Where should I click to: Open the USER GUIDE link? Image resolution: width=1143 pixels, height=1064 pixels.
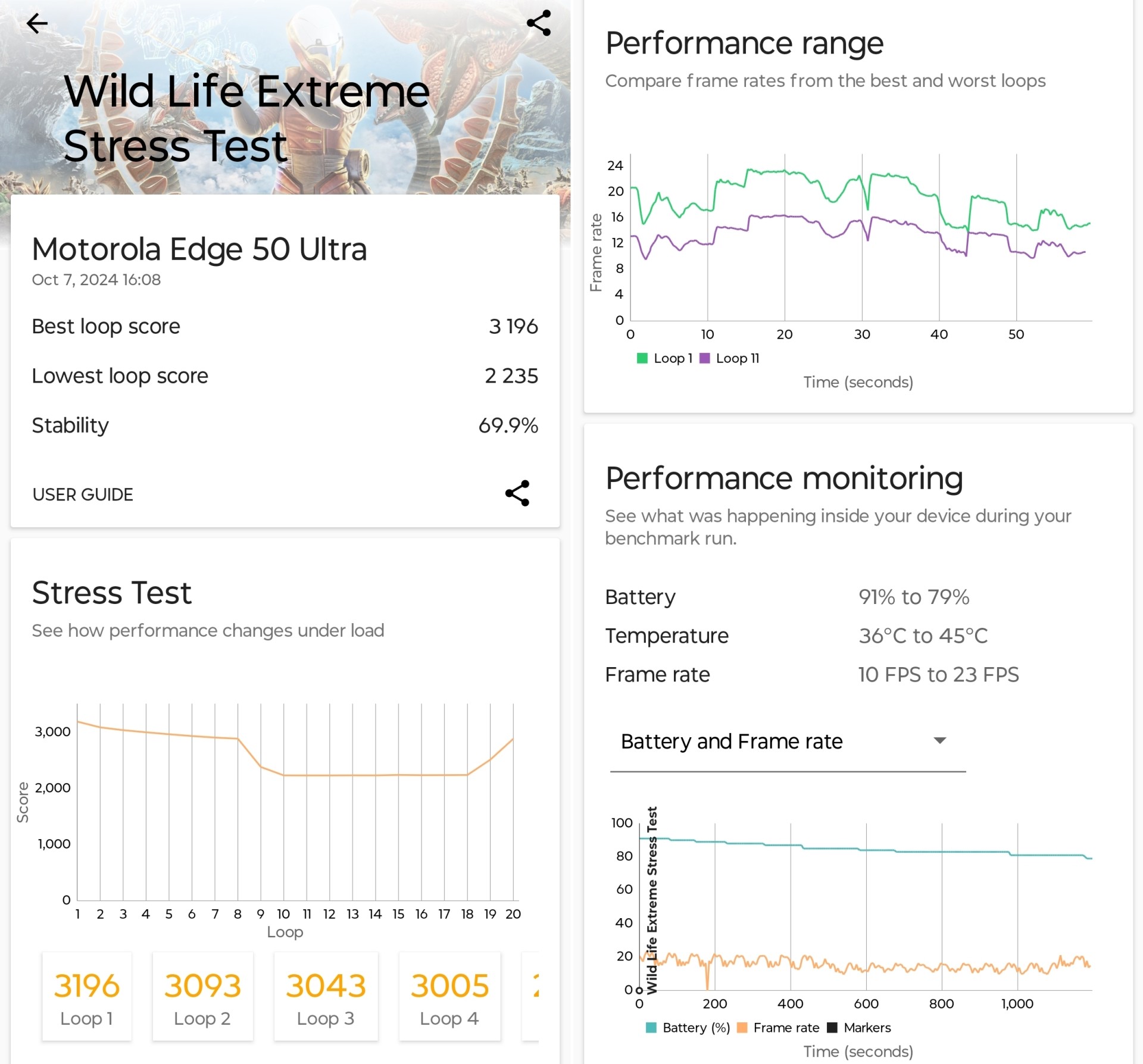click(83, 495)
